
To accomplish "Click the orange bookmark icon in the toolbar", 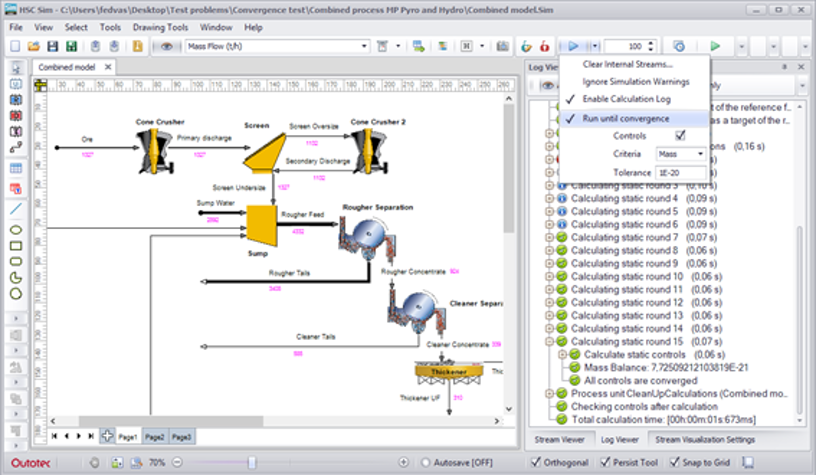I will 137,46.
